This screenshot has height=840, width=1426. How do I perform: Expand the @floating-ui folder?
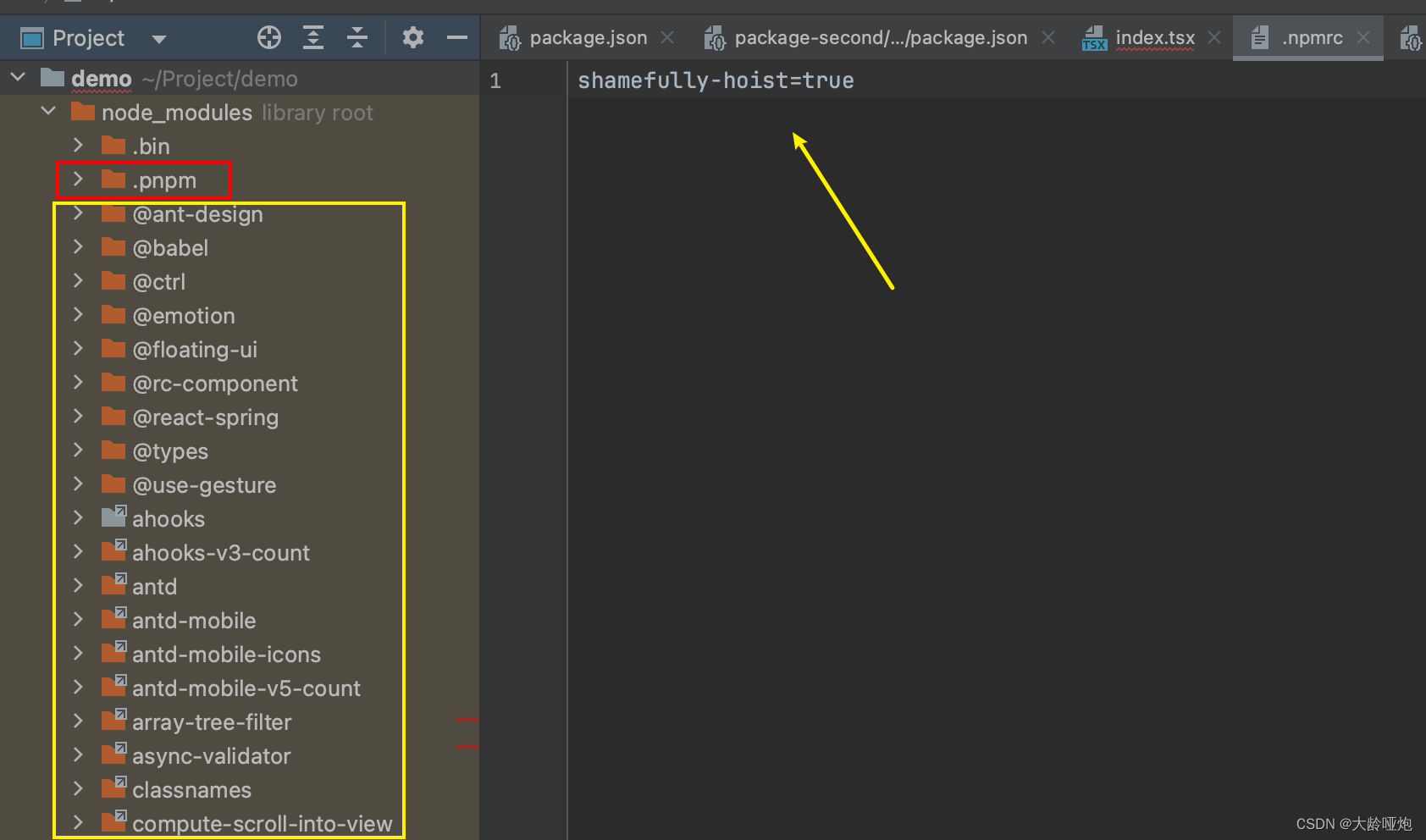(x=78, y=349)
